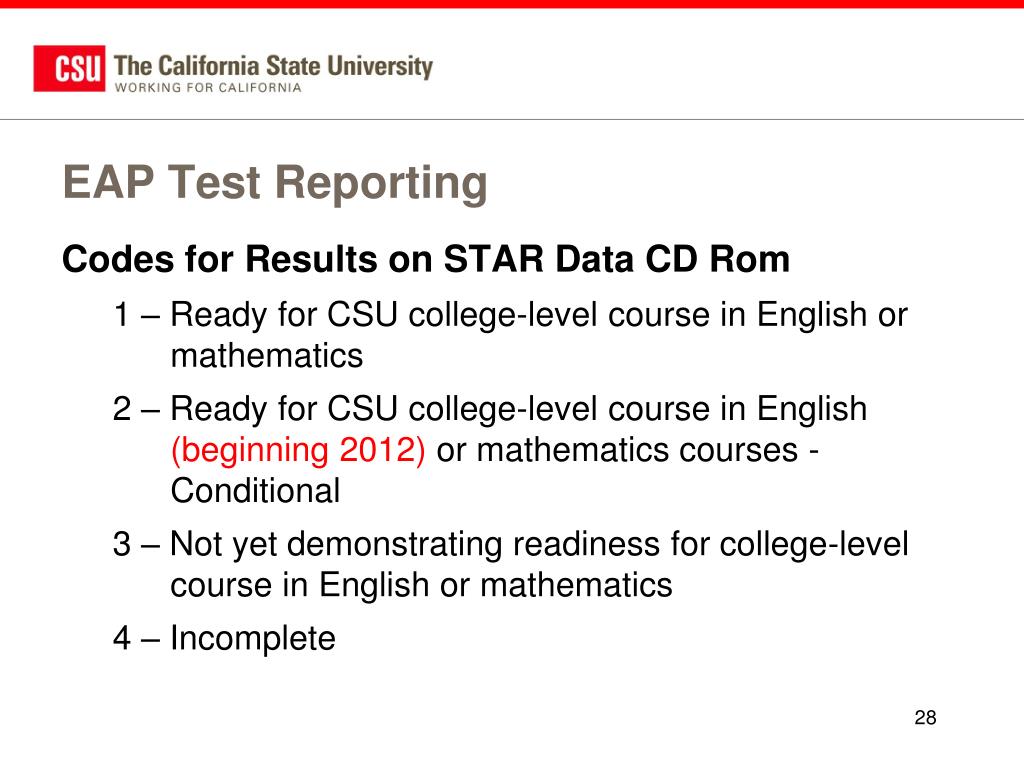Click code 4 'Incomplete' item
1024x768 pixels.
click(x=224, y=638)
